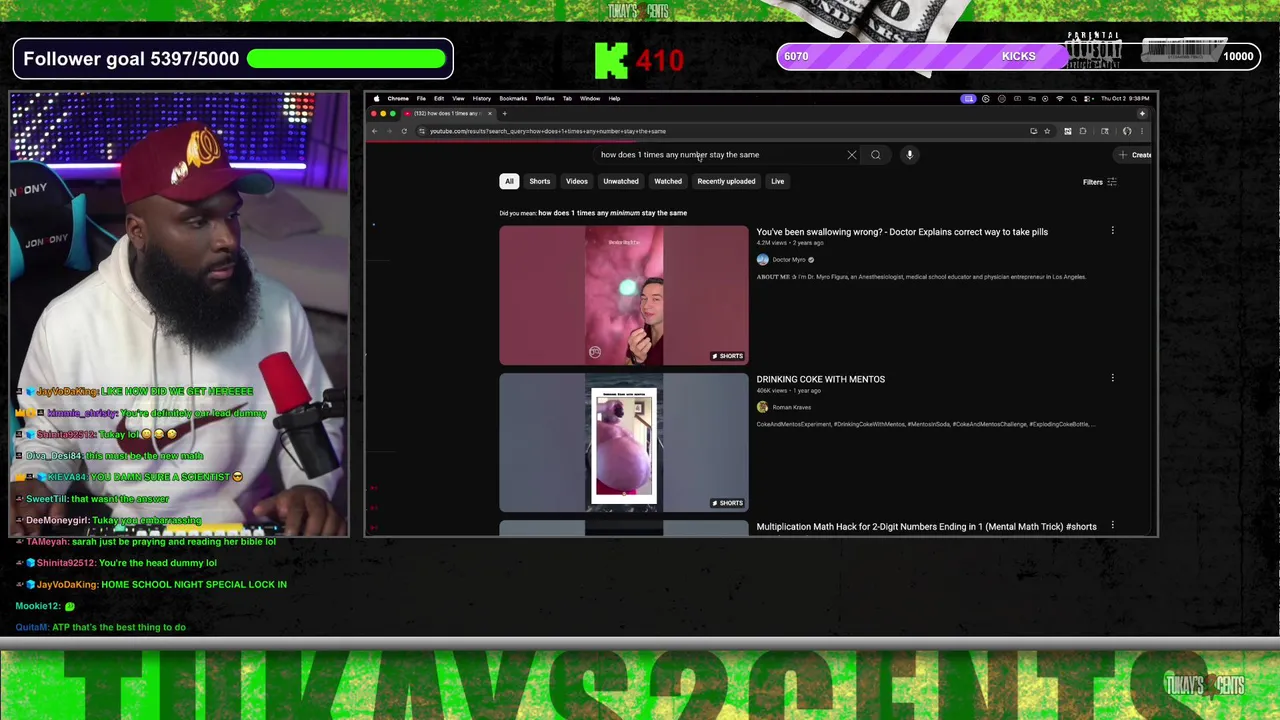This screenshot has width=1280, height=720.
Task: Select the Unwatched filter chip
Action: [621, 181]
